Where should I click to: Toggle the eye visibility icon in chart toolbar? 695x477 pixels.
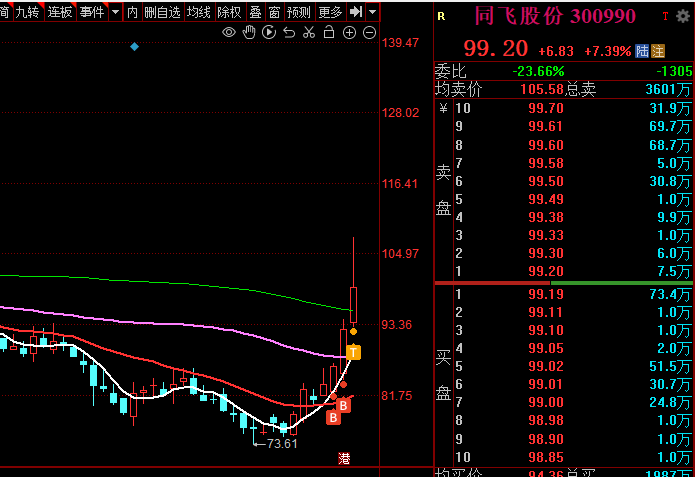pyautogui.click(x=229, y=33)
